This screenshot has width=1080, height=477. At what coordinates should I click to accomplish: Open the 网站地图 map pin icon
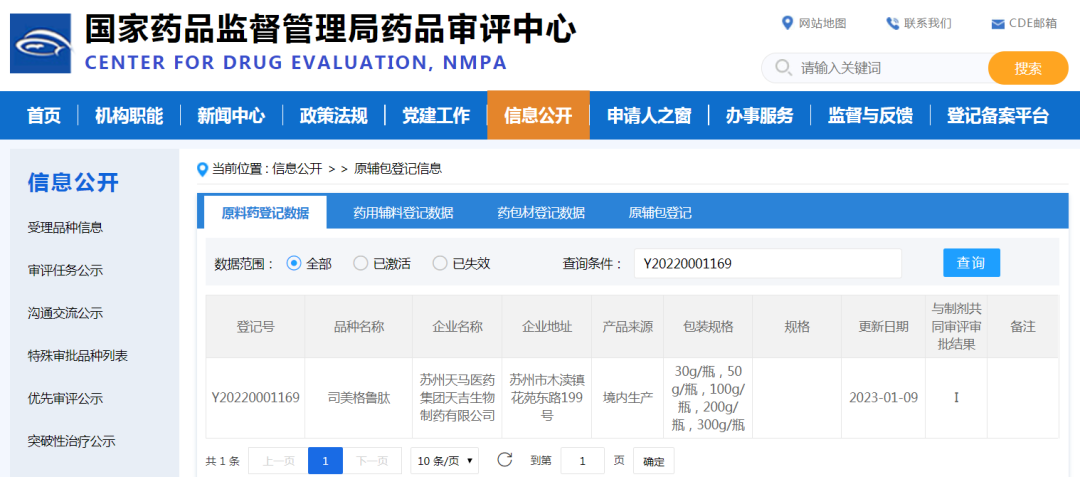(x=787, y=23)
